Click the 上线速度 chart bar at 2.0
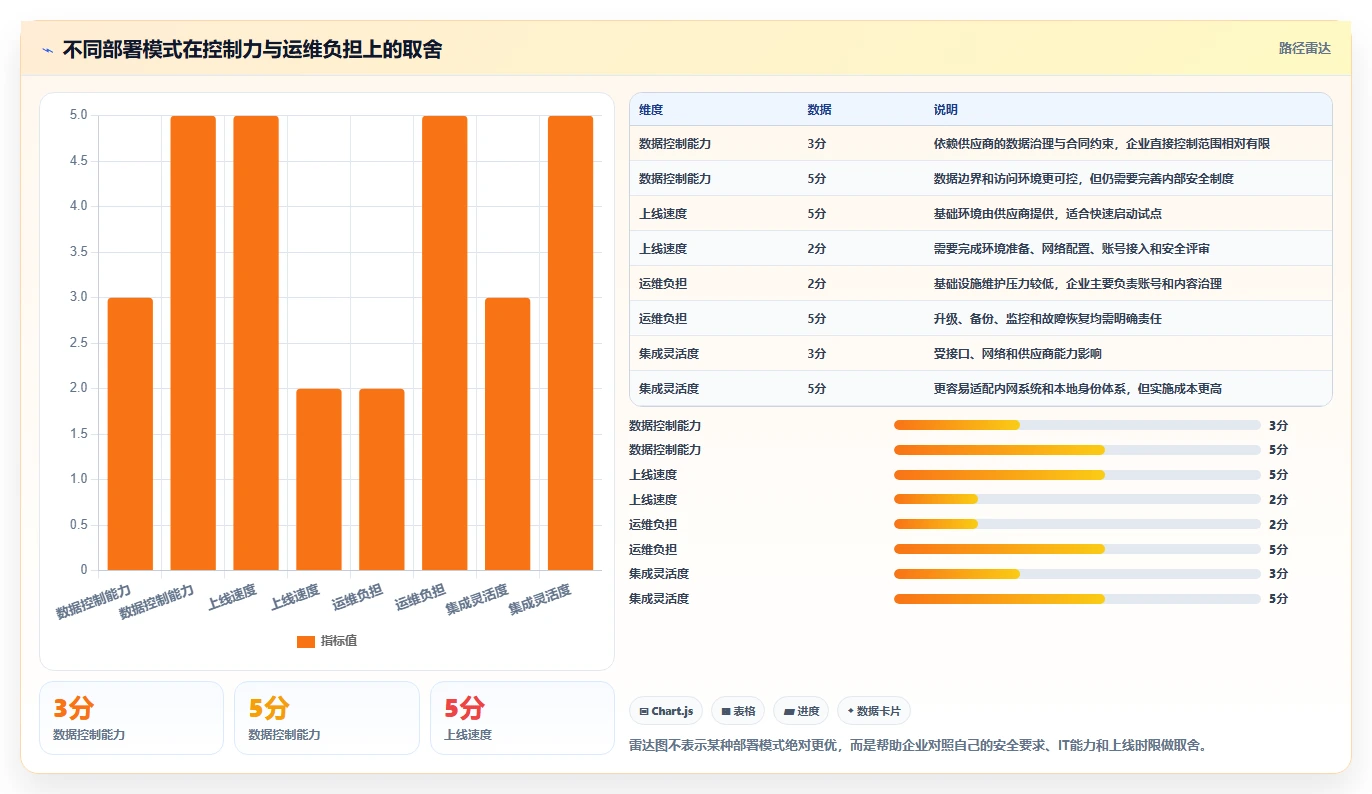 tap(319, 479)
